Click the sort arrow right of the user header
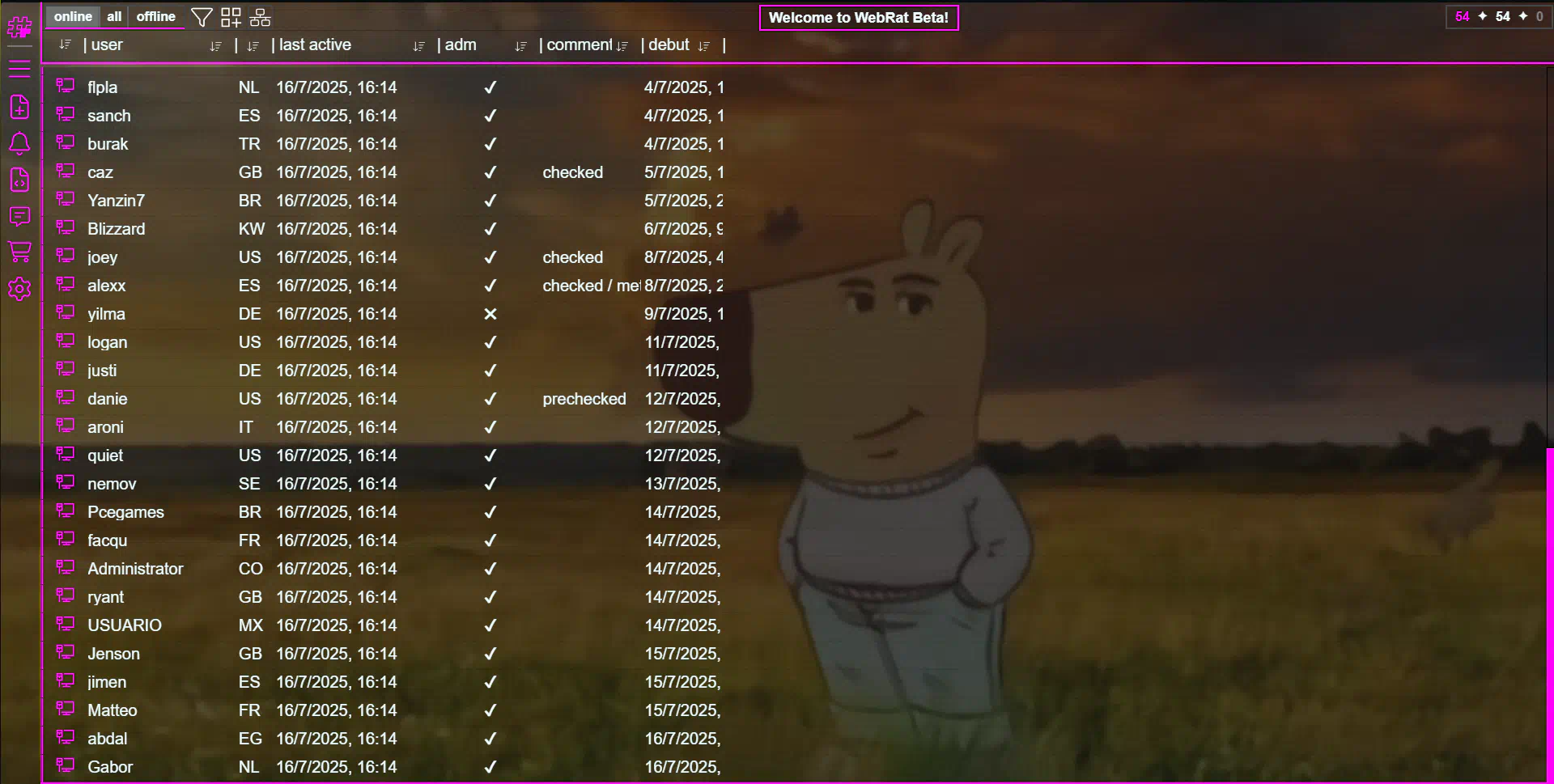 pyautogui.click(x=215, y=46)
